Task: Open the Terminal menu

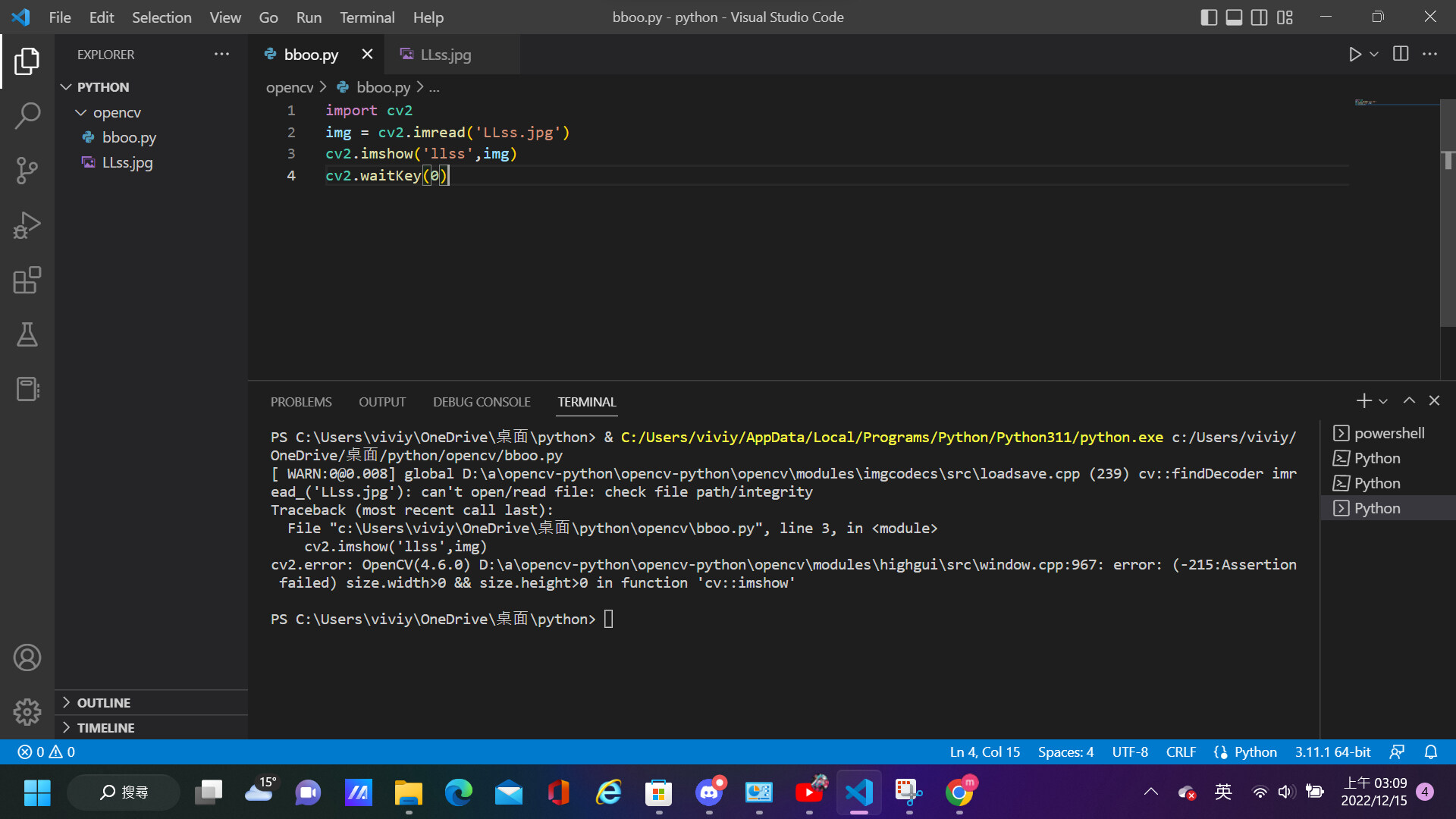Action: [x=367, y=17]
